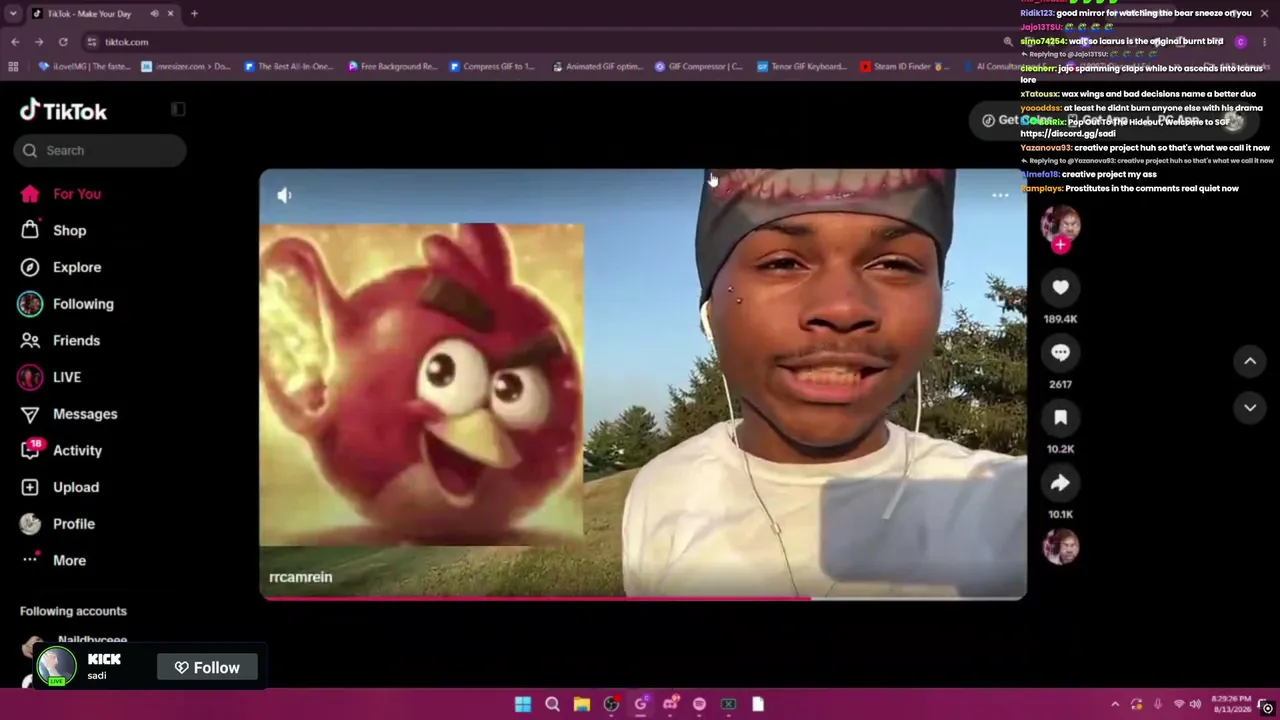Open Spotify from the taskbar
1280x720 pixels.
tap(699, 704)
